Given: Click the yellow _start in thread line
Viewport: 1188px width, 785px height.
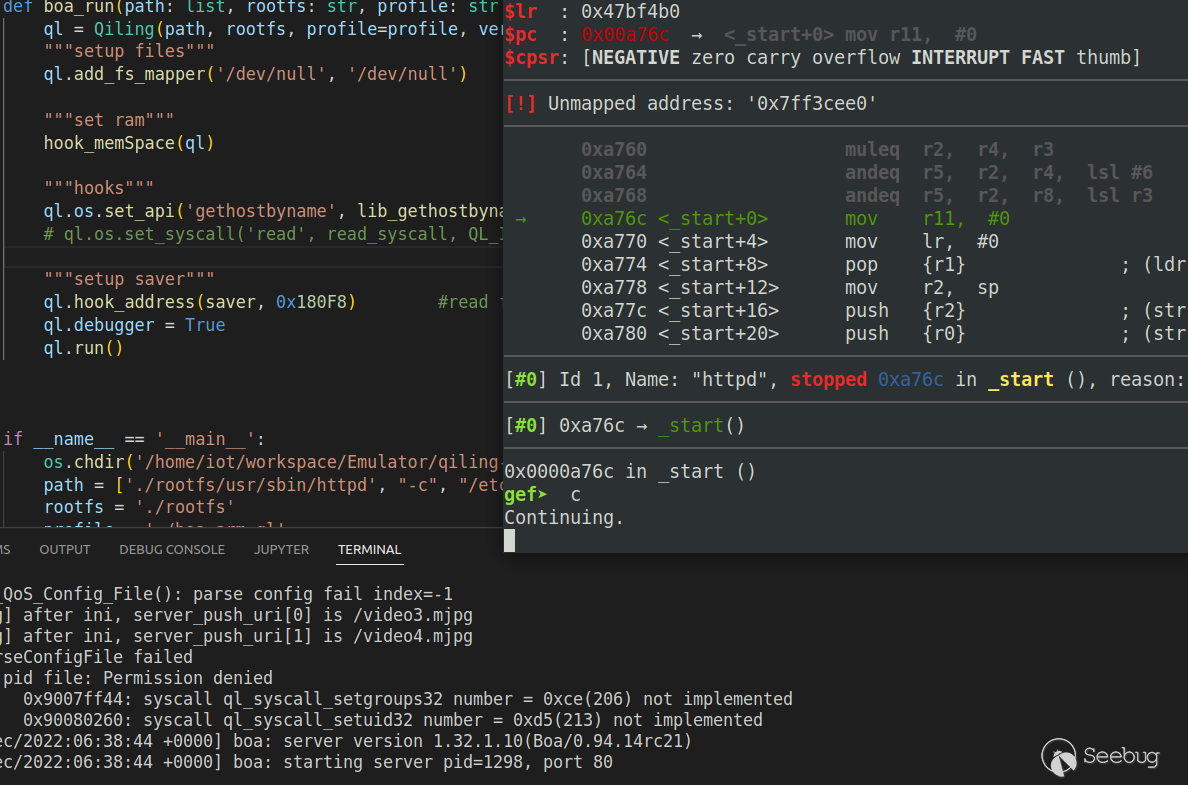Looking at the screenshot, I should click(x=1020, y=380).
